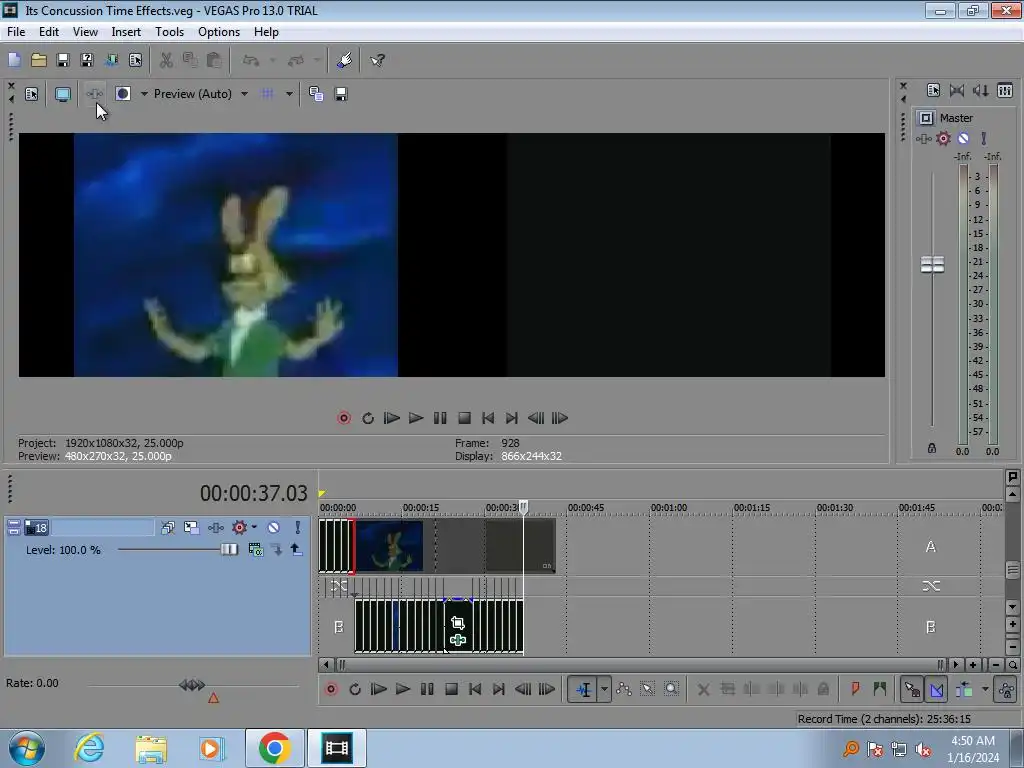Click the track Level slider handle
Viewport: 1024px width, 768px height.
[229, 550]
